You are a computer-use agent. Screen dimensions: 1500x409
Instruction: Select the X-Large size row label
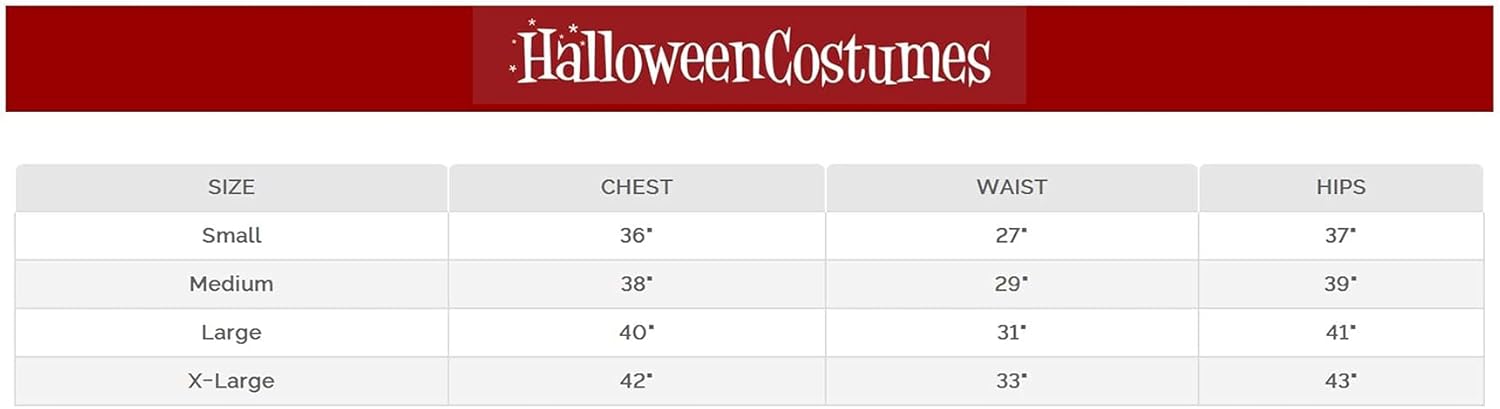click(x=231, y=381)
